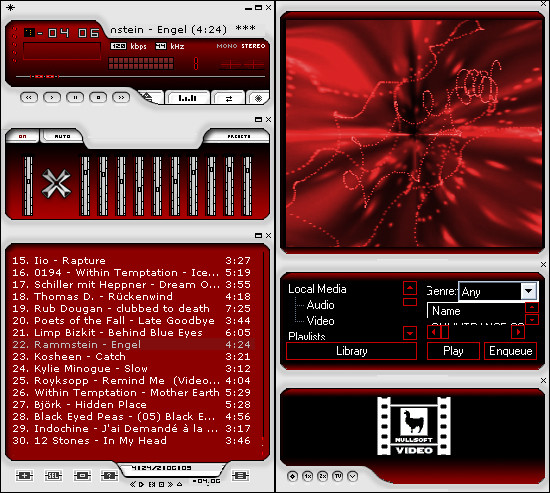Click the mini next button under playlist
The height and width of the screenshot is (493, 550).
point(170,484)
